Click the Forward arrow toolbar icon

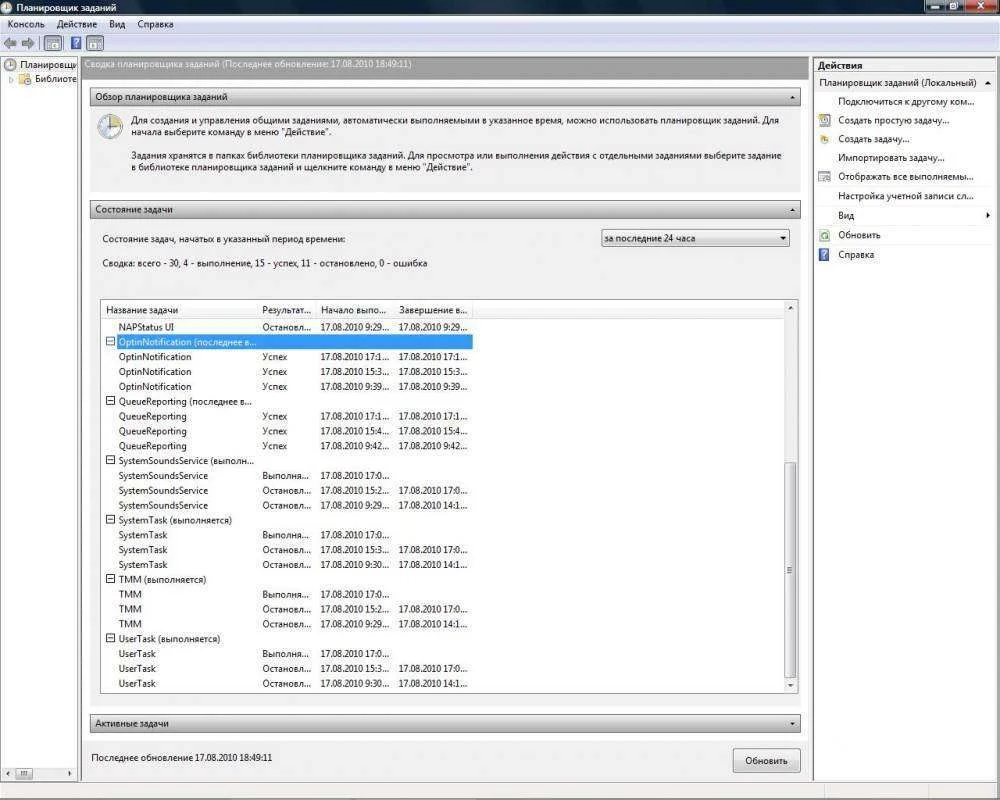click(x=27, y=43)
